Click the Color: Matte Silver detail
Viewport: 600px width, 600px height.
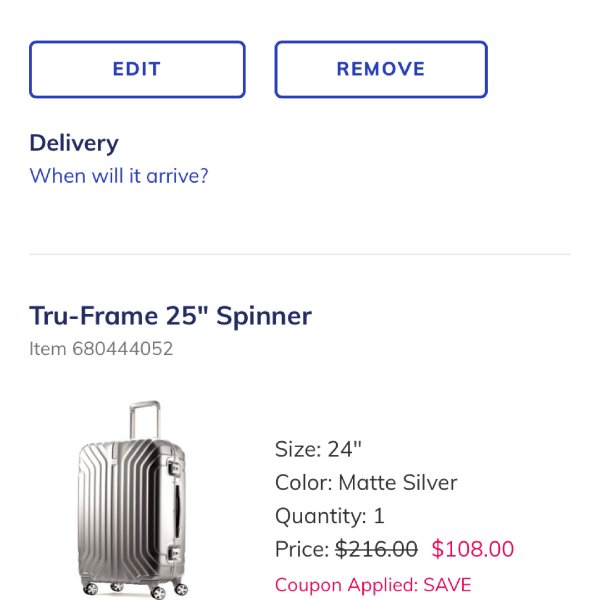click(x=366, y=483)
